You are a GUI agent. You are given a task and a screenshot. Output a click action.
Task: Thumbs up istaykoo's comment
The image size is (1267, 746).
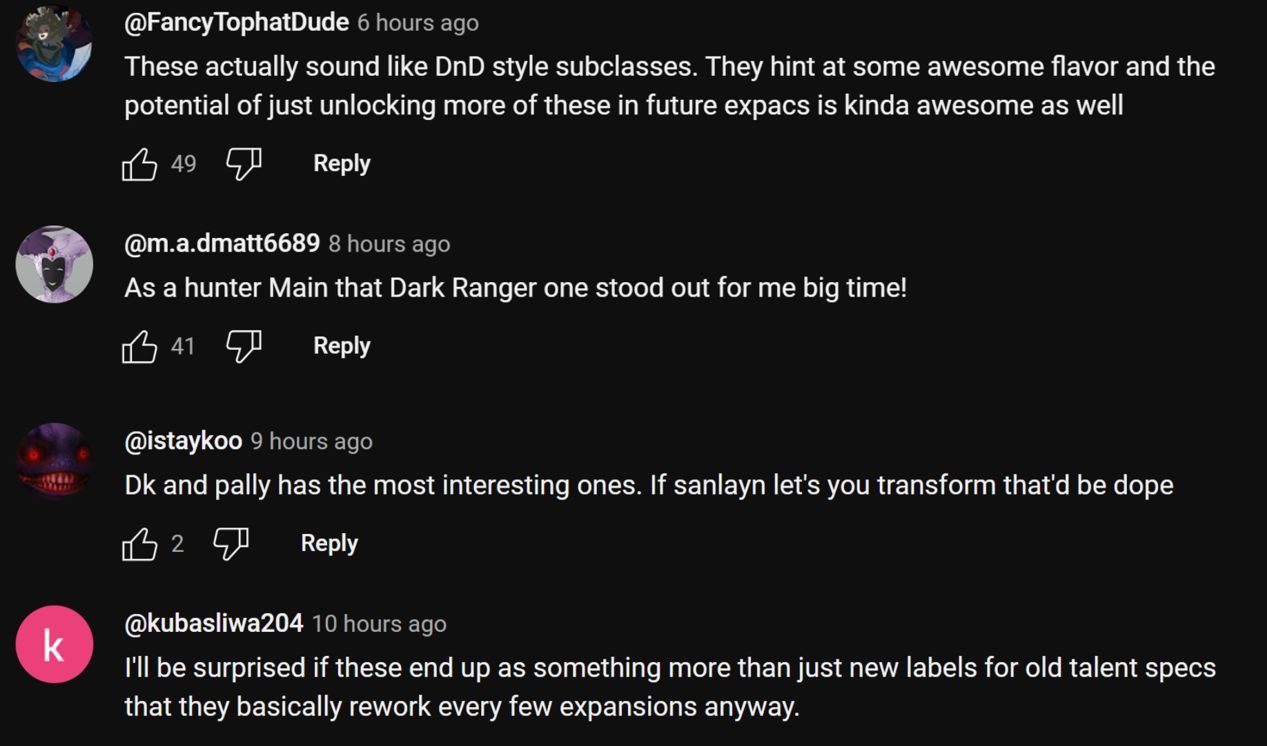tap(140, 544)
